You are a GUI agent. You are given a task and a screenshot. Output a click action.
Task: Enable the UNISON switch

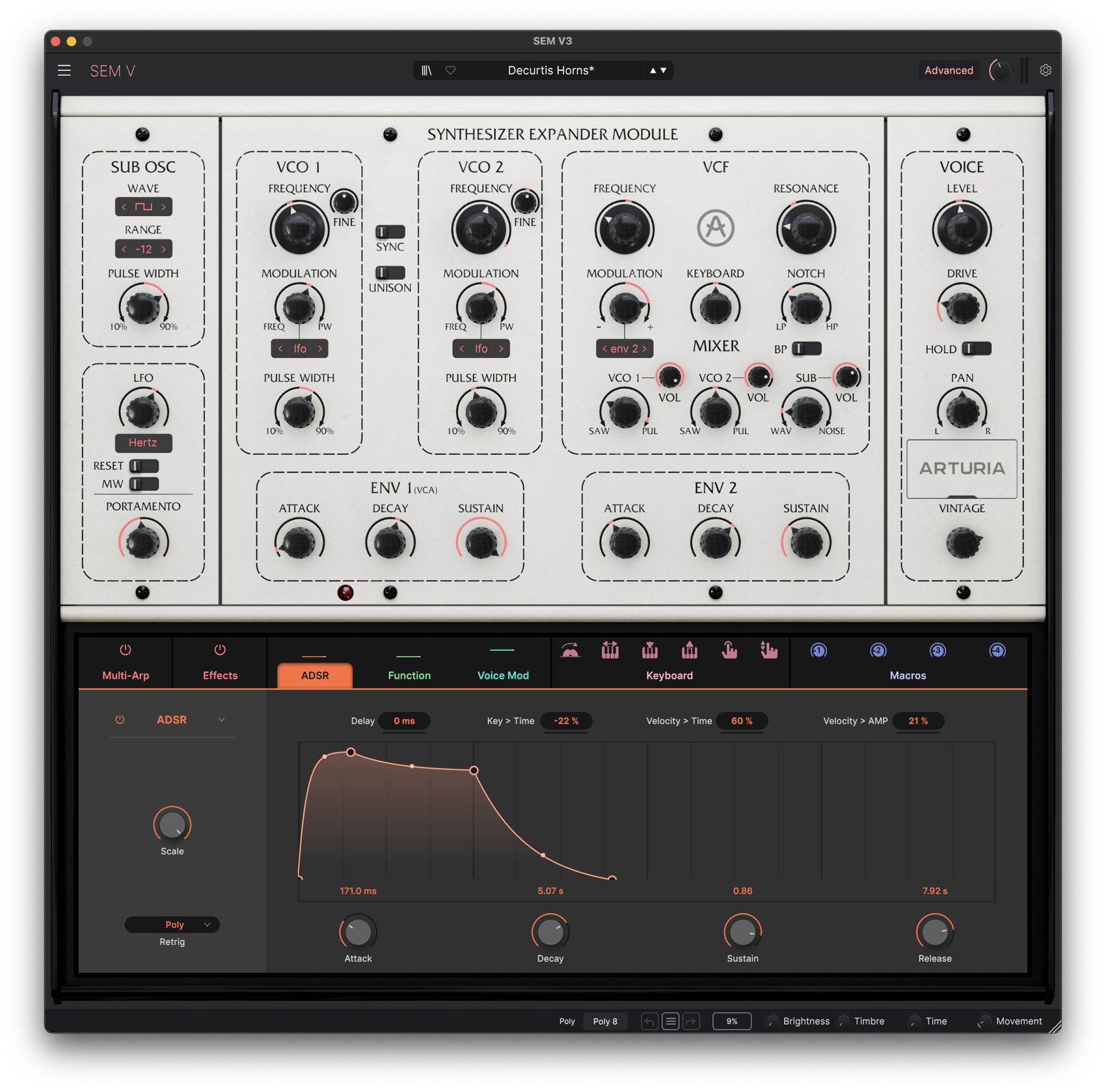click(390, 273)
